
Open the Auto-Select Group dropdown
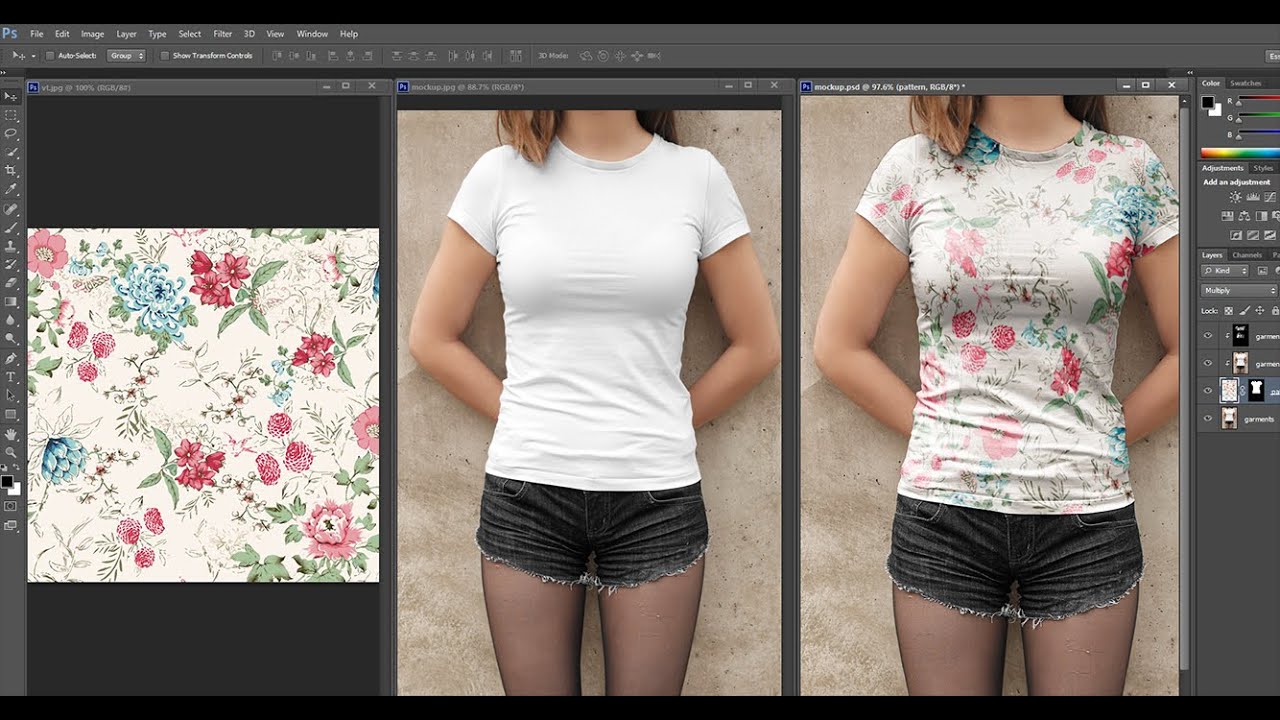point(127,56)
